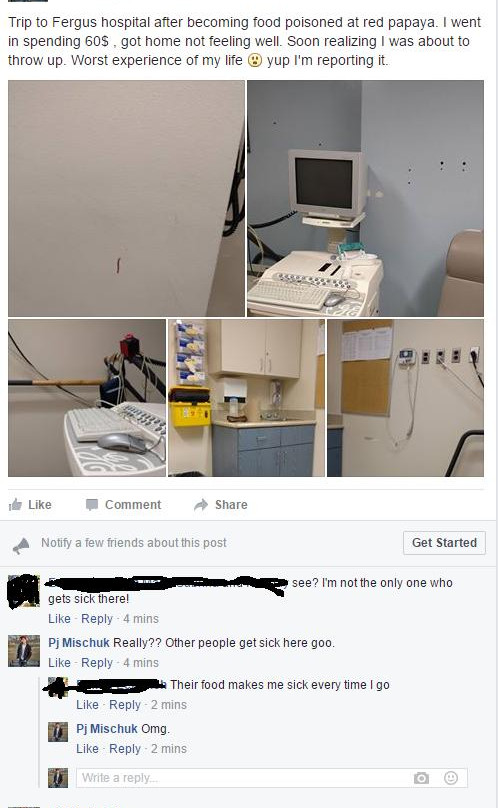
Task: Open the emoji smiley picker in reply box
Action: (x=451, y=778)
